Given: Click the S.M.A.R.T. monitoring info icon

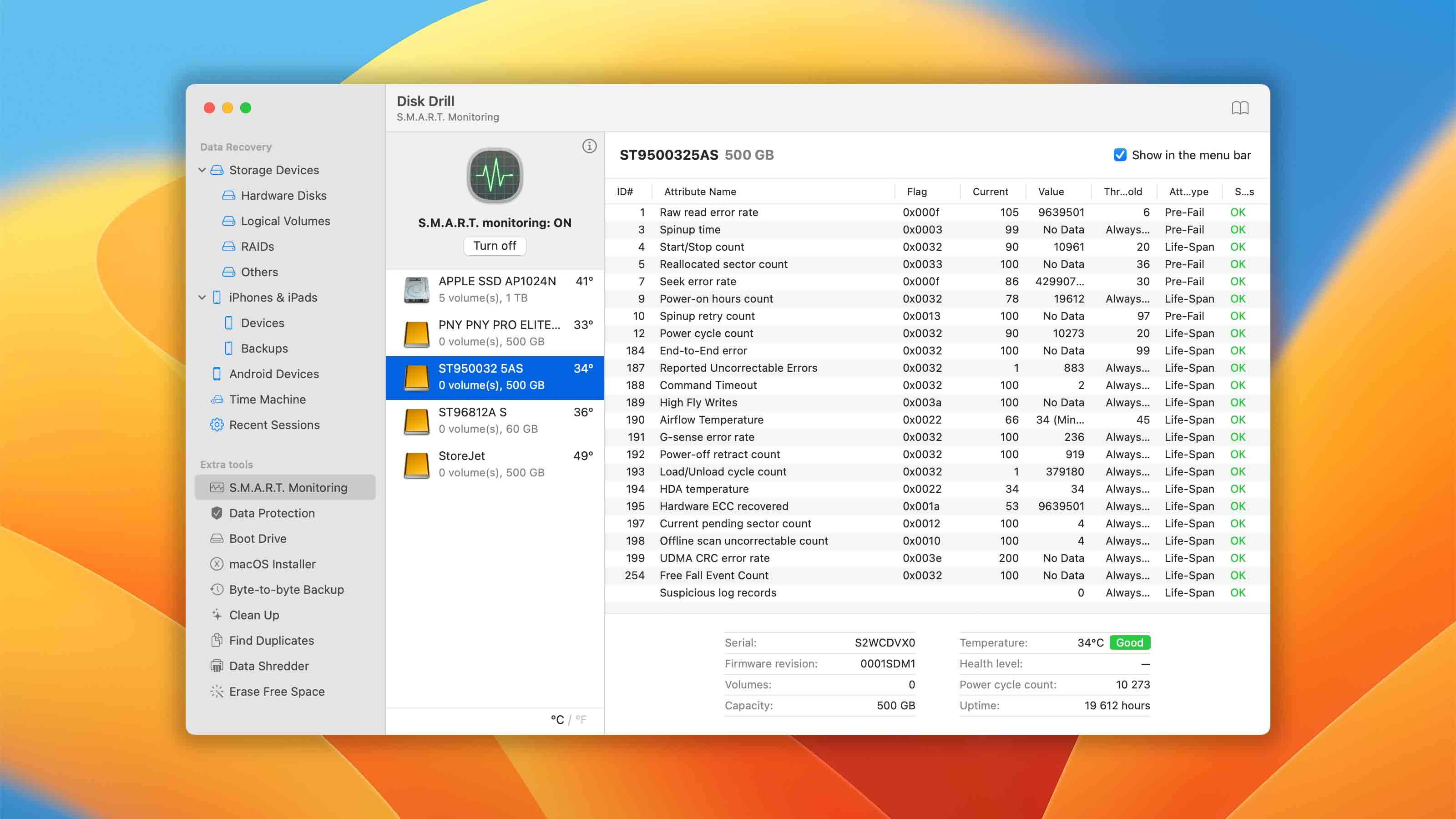Looking at the screenshot, I should pyautogui.click(x=589, y=145).
